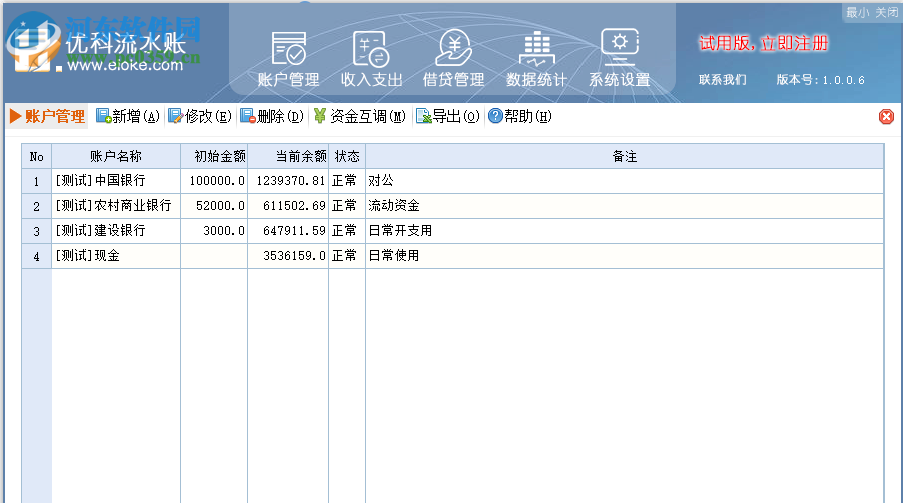
Task: Click the balance 3536159.0 cell
Action: point(288,255)
